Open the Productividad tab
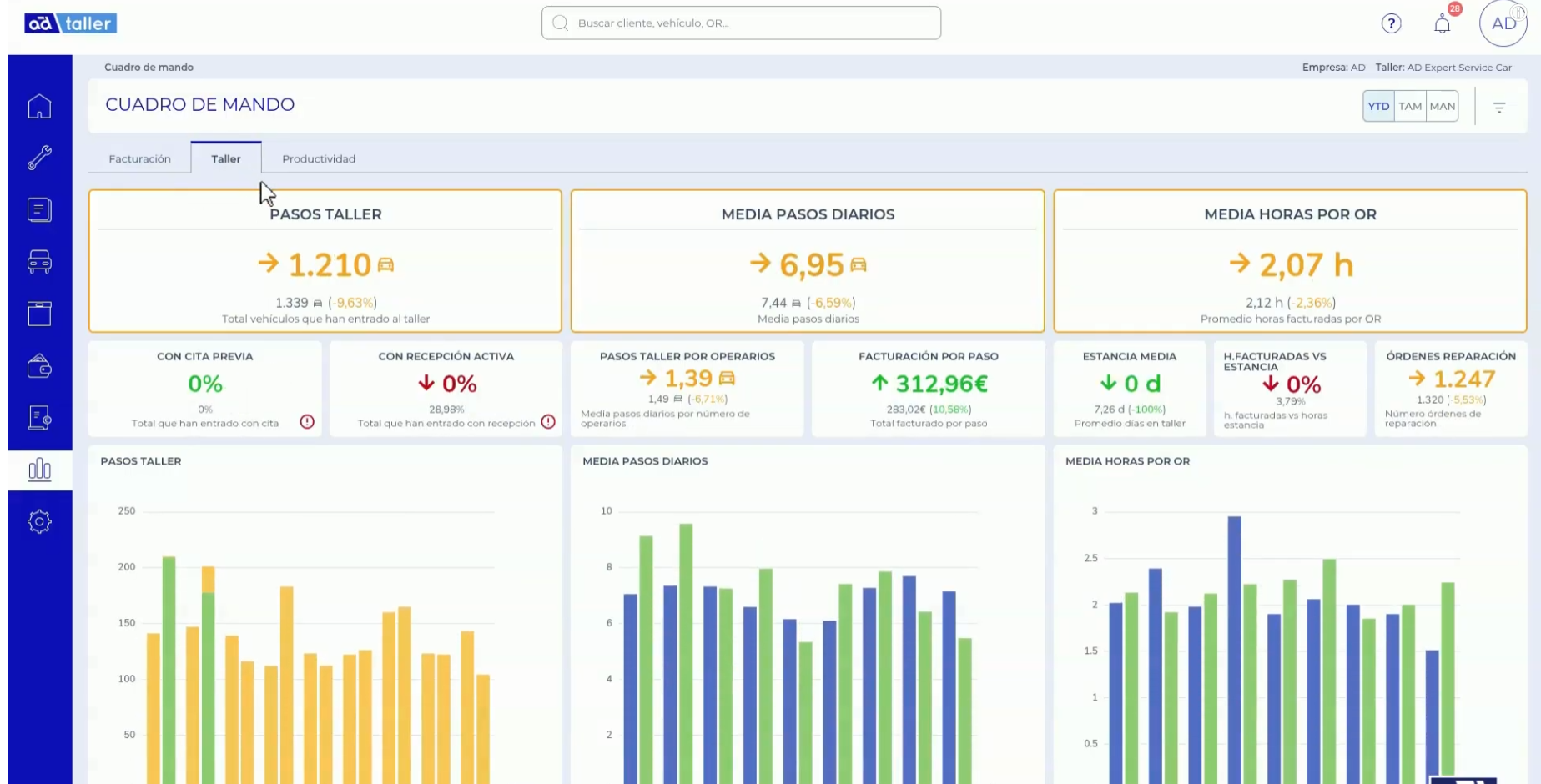This screenshot has height=784, width=1541. (319, 159)
